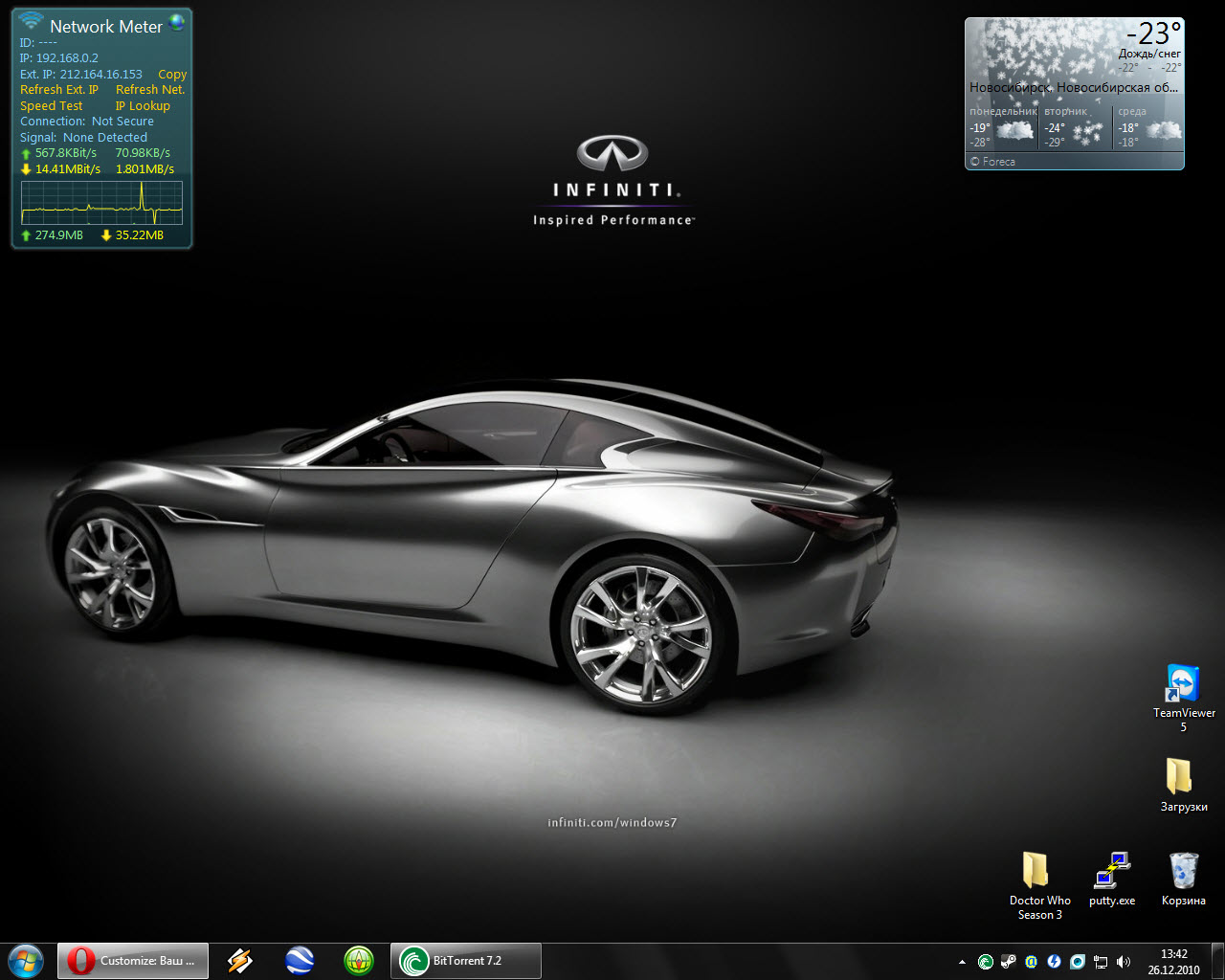Switch to Opera Customize window in taskbar
Viewport: 1225px width, 980px height.
click(133, 961)
